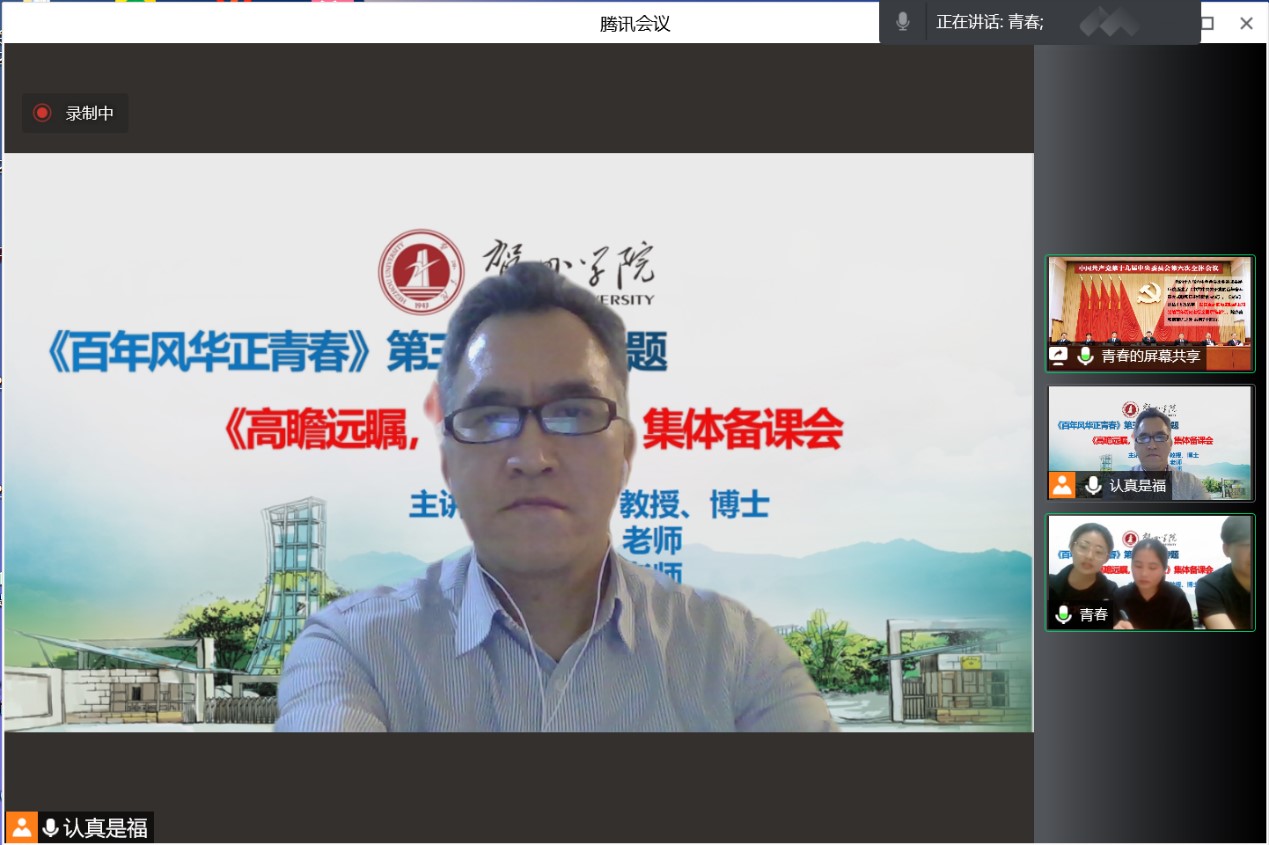Click the microphone icon at the bottom-left of main video
This screenshot has height=845, width=1269.
pyautogui.click(x=50, y=827)
